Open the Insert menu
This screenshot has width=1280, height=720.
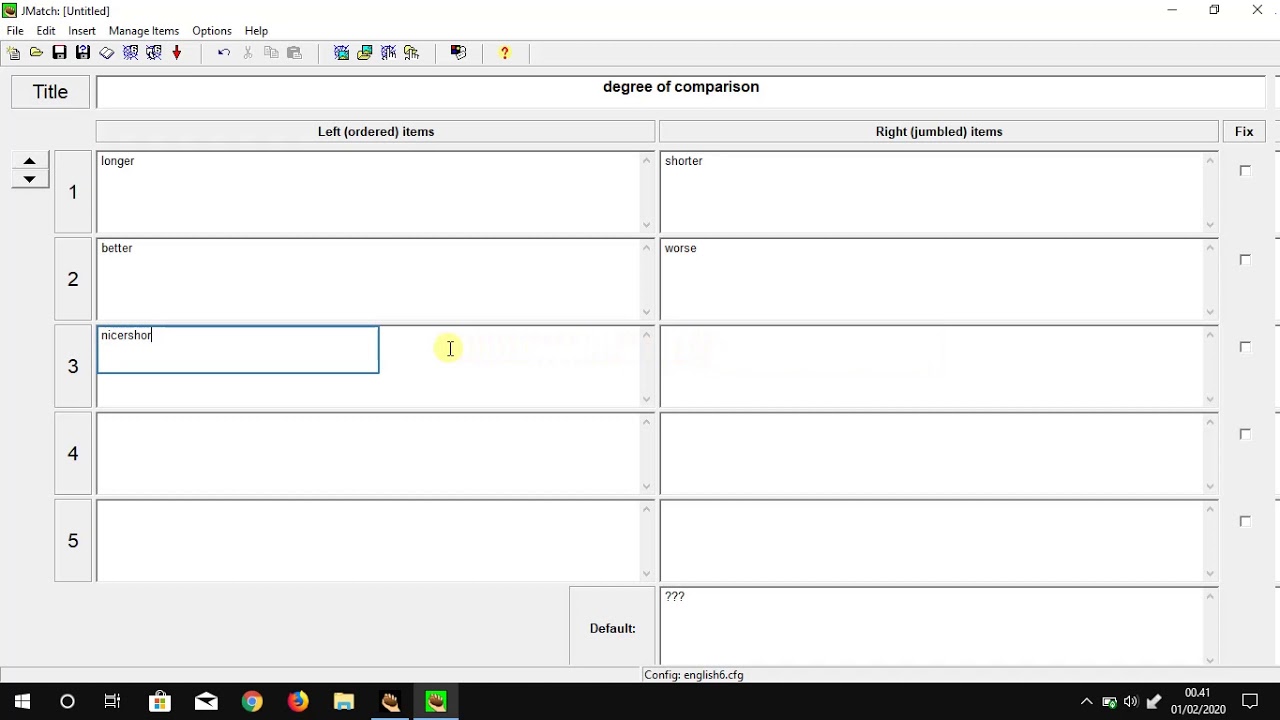[82, 31]
